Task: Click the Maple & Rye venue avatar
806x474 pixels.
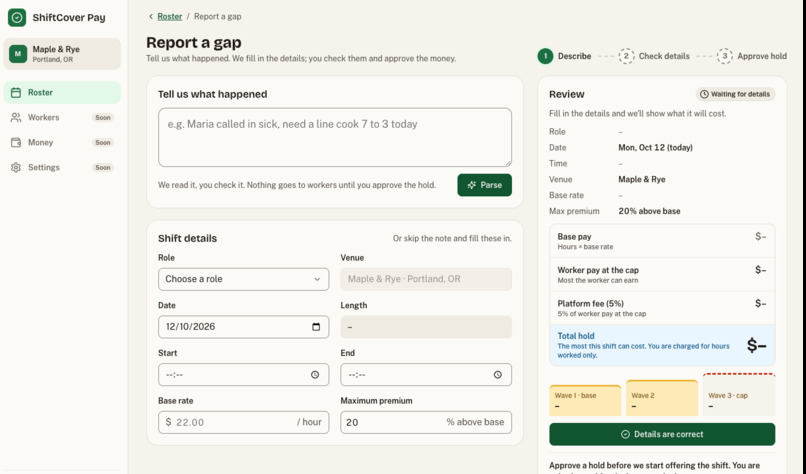Action: point(18,54)
